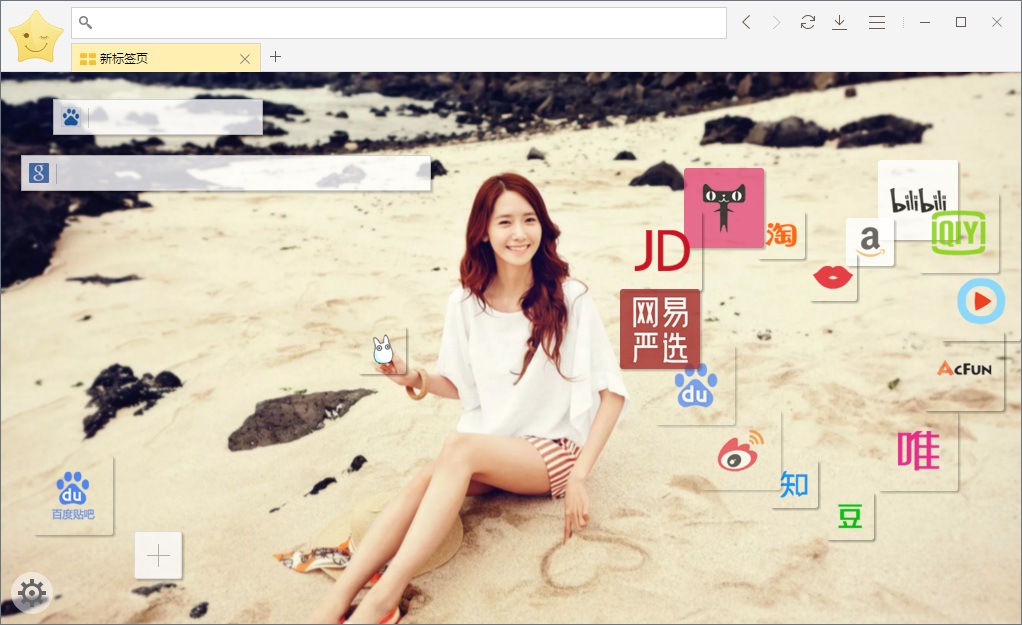
Task: Open the downloads arrow icon
Action: click(x=840, y=23)
